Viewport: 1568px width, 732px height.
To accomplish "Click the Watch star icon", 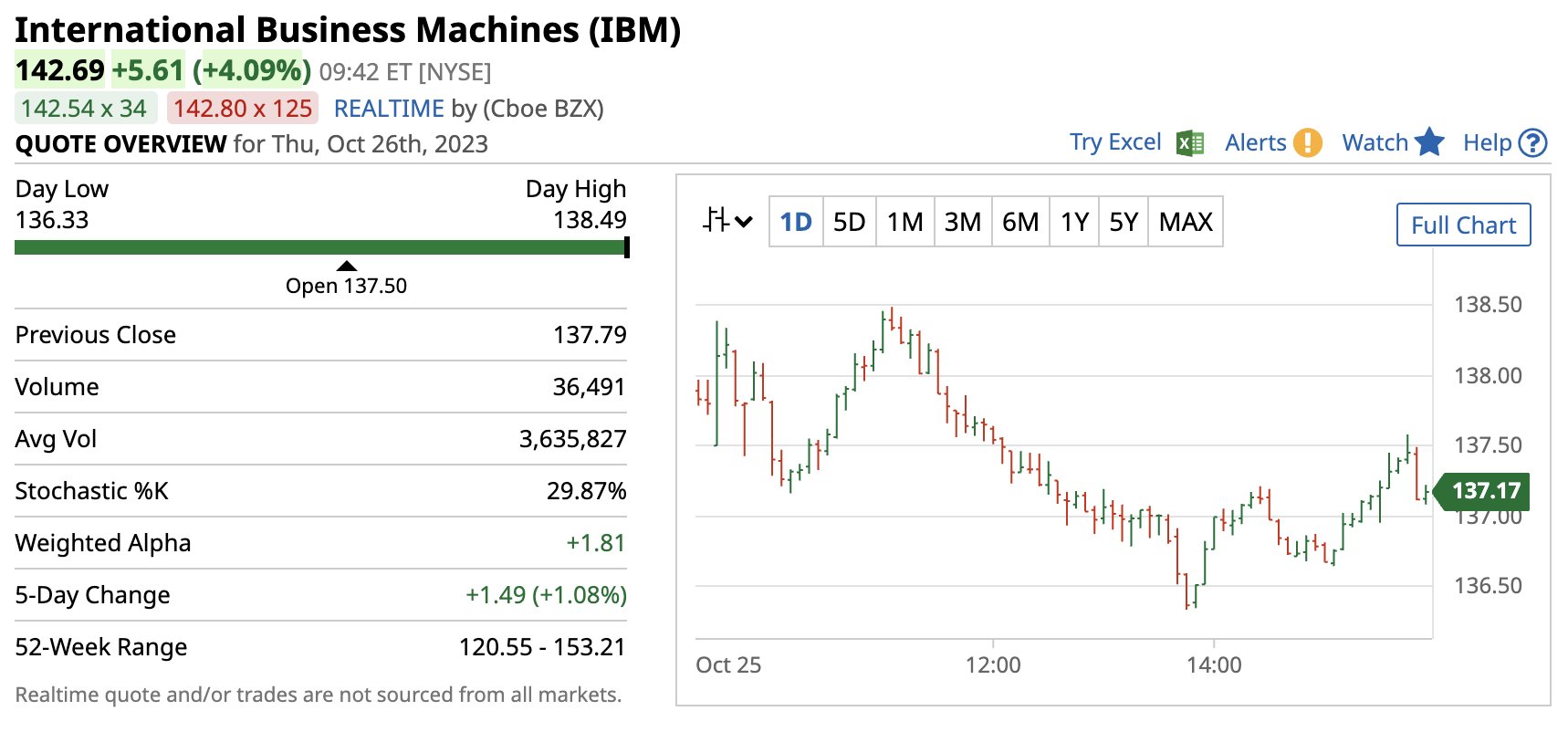I will [1429, 141].
